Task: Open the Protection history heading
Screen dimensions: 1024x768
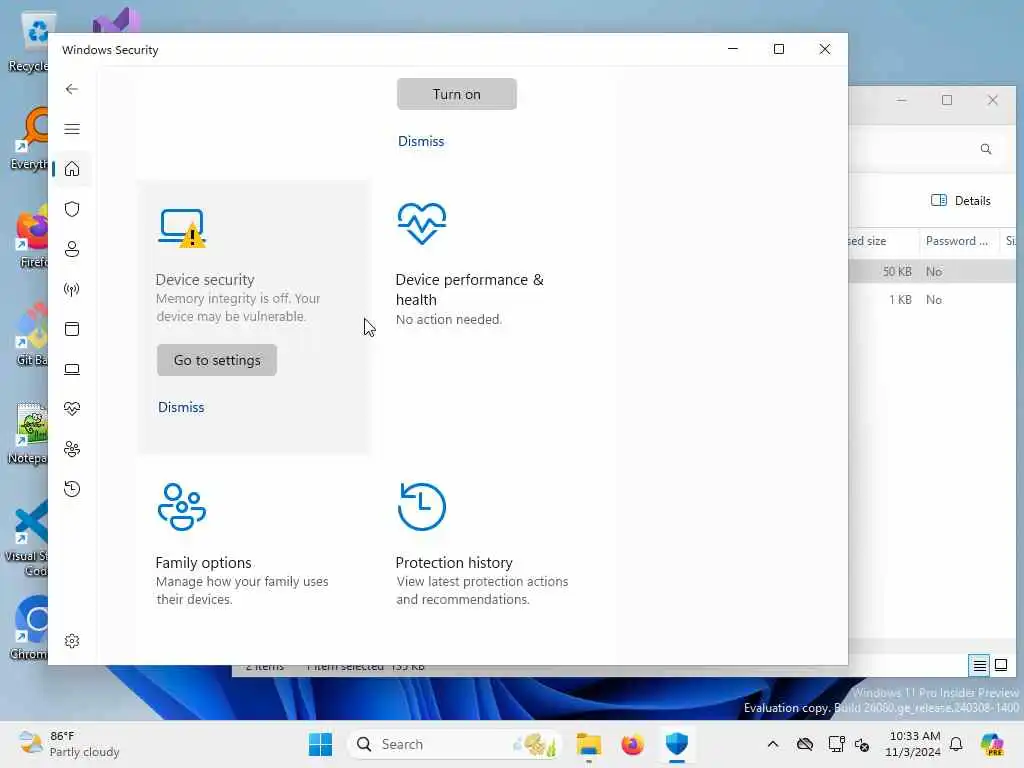Action: tap(454, 563)
